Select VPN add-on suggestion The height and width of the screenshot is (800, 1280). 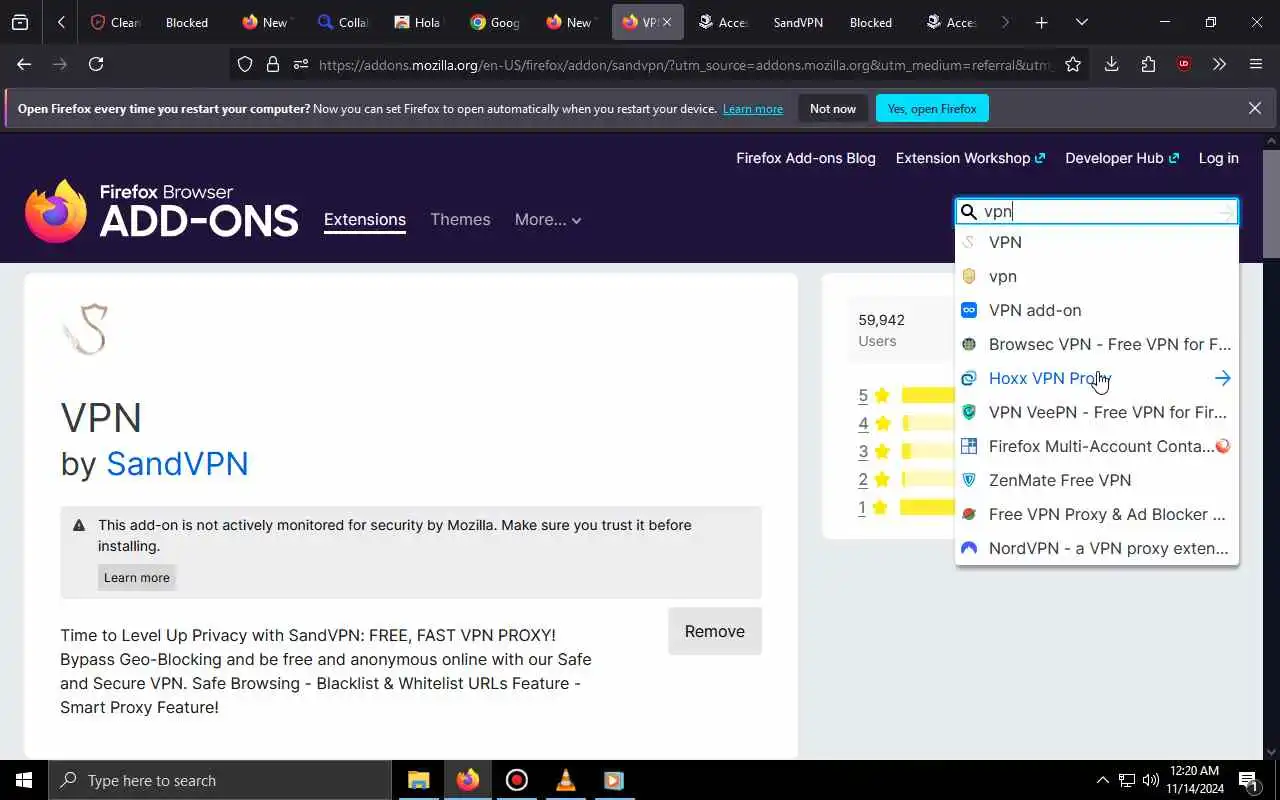pos(1097,310)
